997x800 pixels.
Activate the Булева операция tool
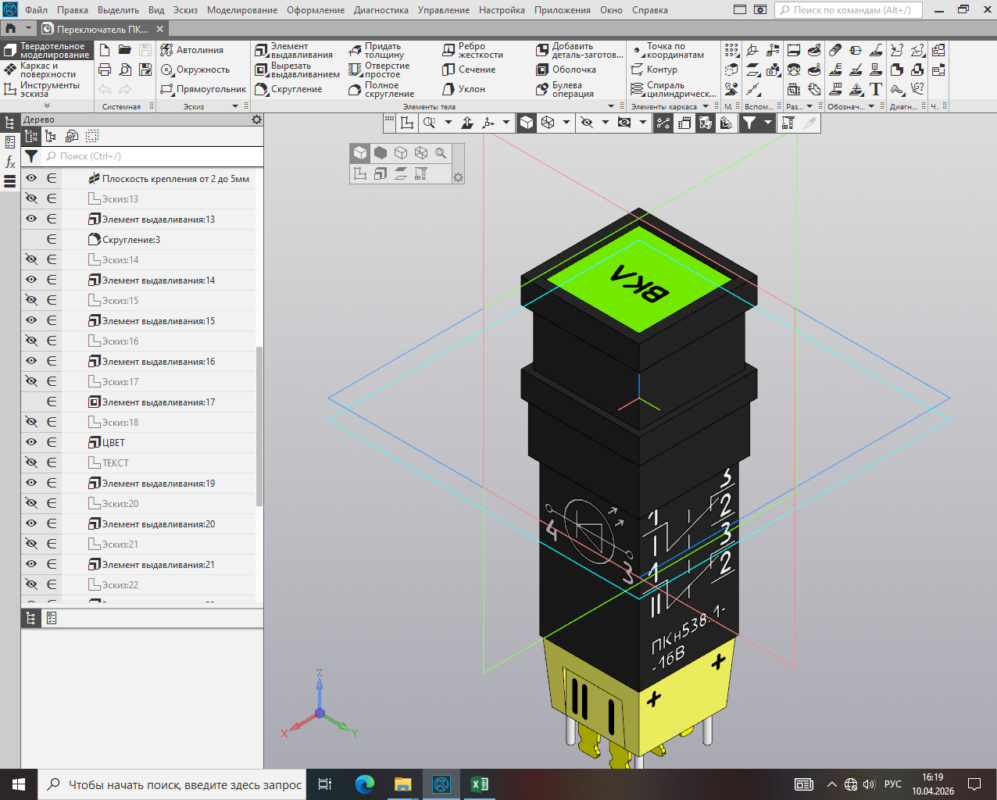(571, 89)
